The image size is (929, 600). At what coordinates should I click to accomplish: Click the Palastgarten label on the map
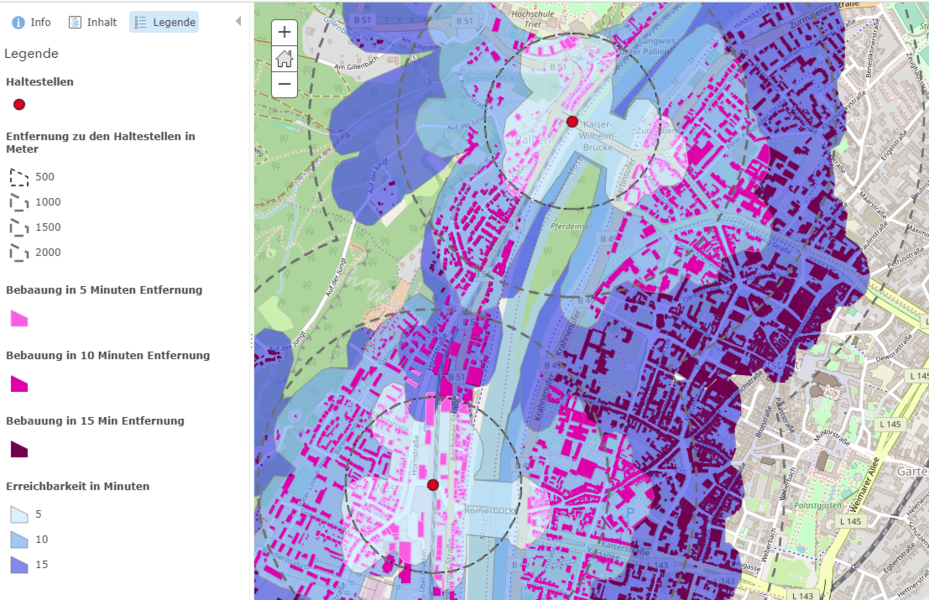tap(818, 506)
